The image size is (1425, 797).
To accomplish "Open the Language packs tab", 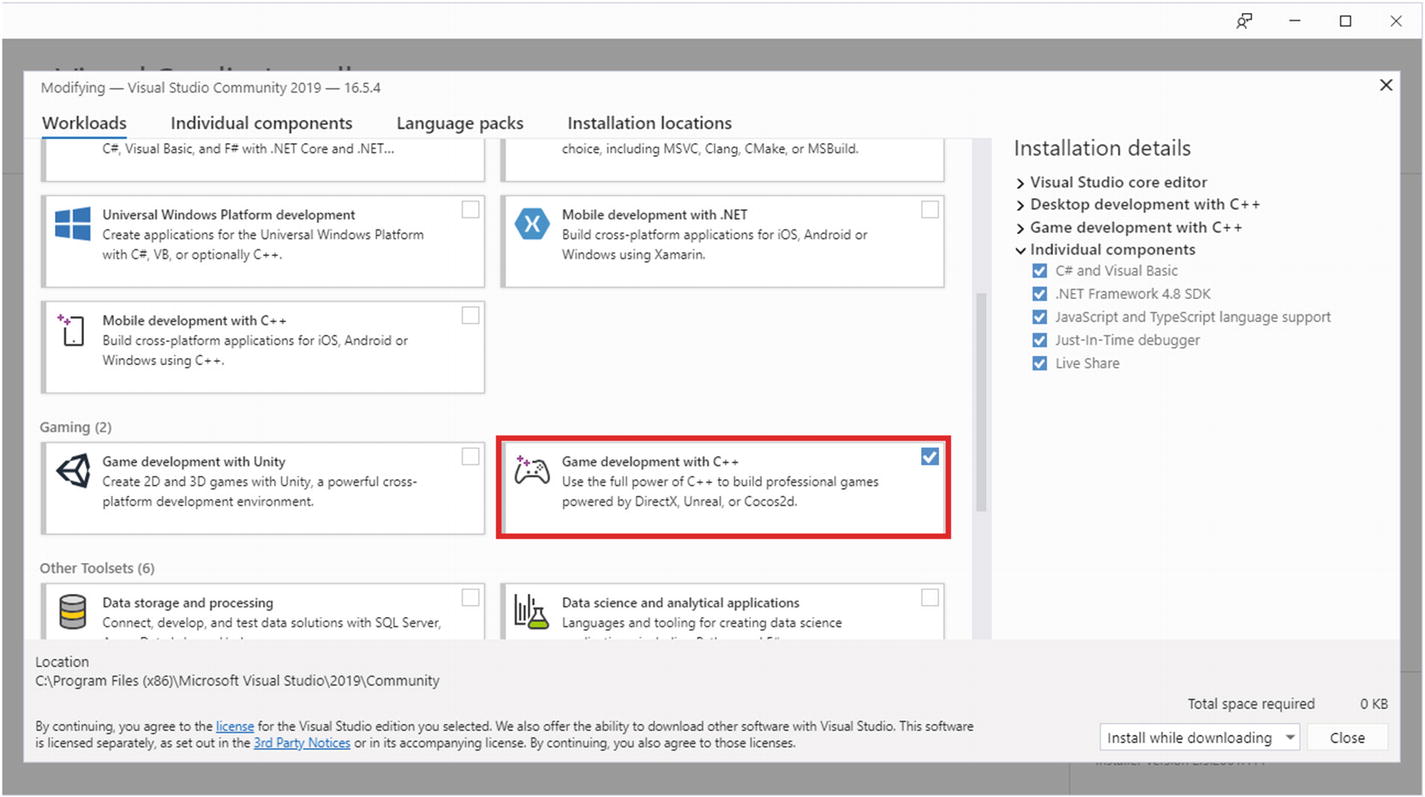I will click(460, 123).
